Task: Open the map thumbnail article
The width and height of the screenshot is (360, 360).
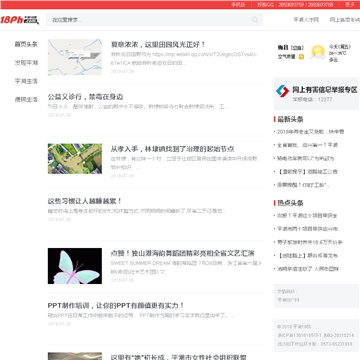Action: [75, 57]
